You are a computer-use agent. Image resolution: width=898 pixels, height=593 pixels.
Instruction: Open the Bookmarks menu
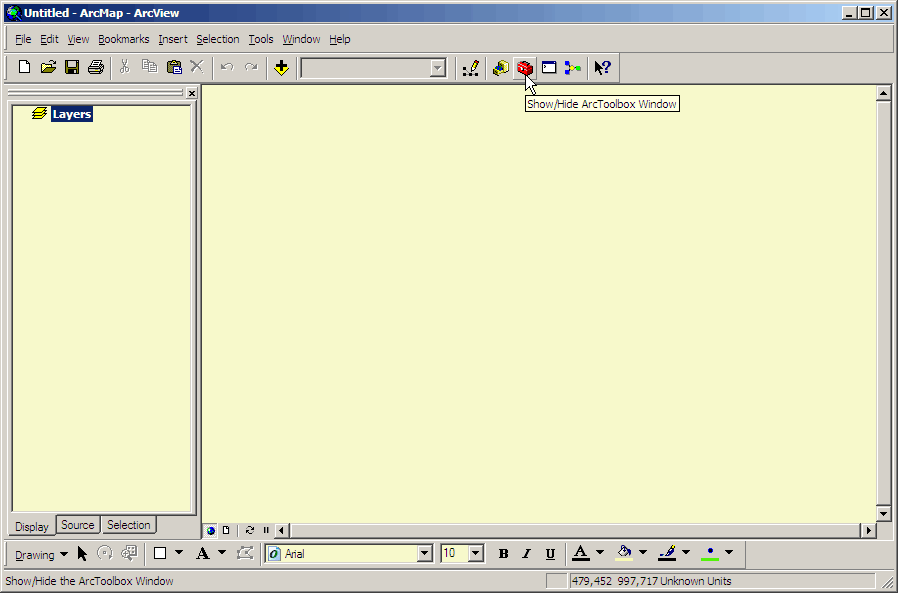pos(124,40)
